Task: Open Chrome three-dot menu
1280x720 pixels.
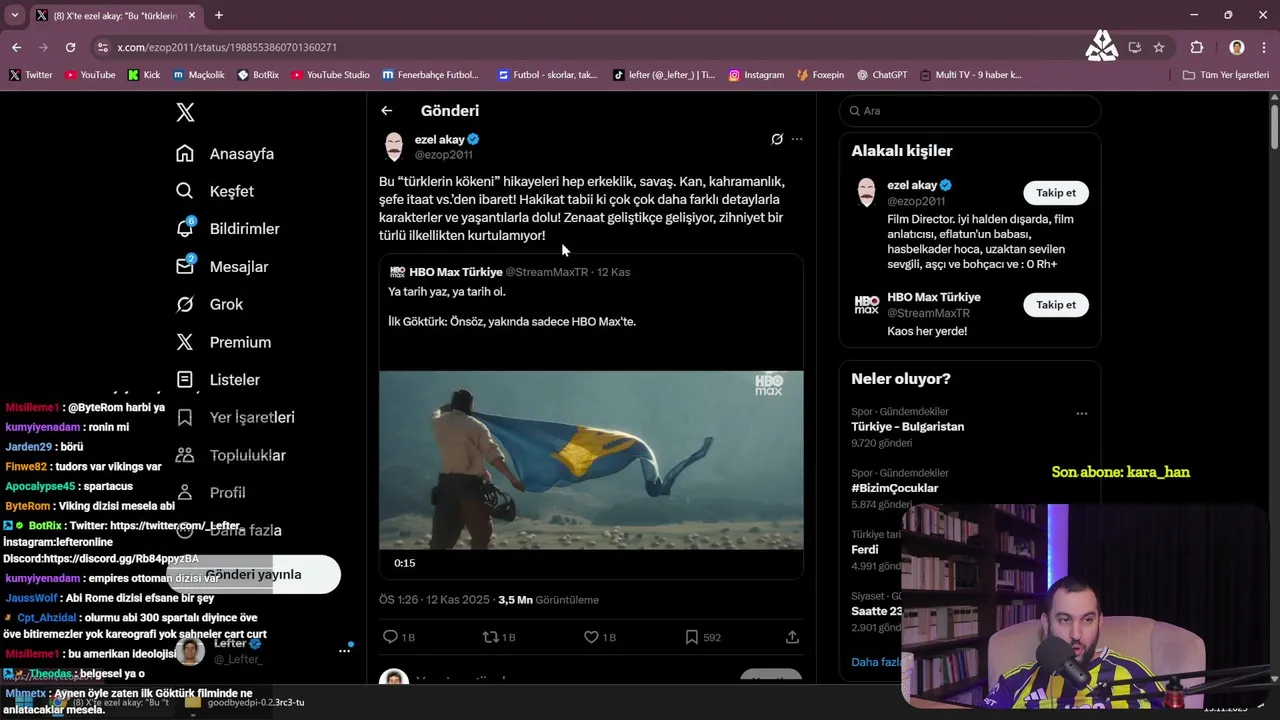Action: coord(1263,47)
